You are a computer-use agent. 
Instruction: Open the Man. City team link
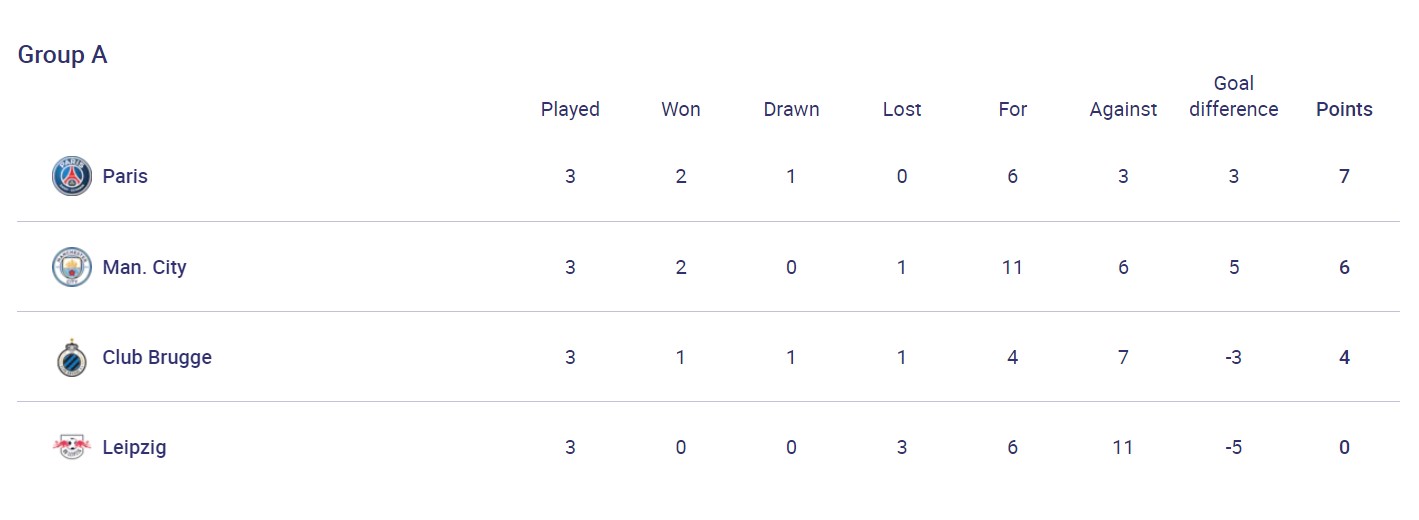[x=144, y=267]
